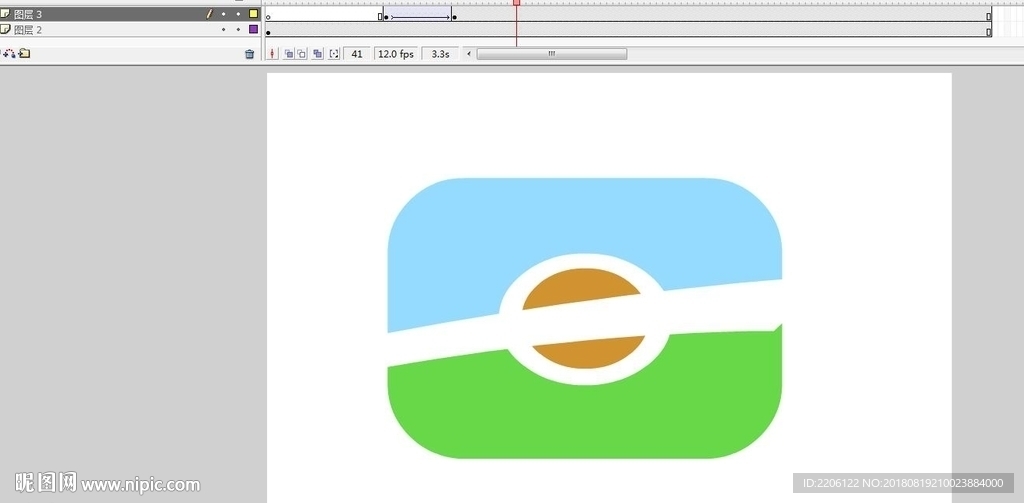
Task: Select blank keyframe at start of 图层 3
Action: pyautogui.click(x=268, y=16)
